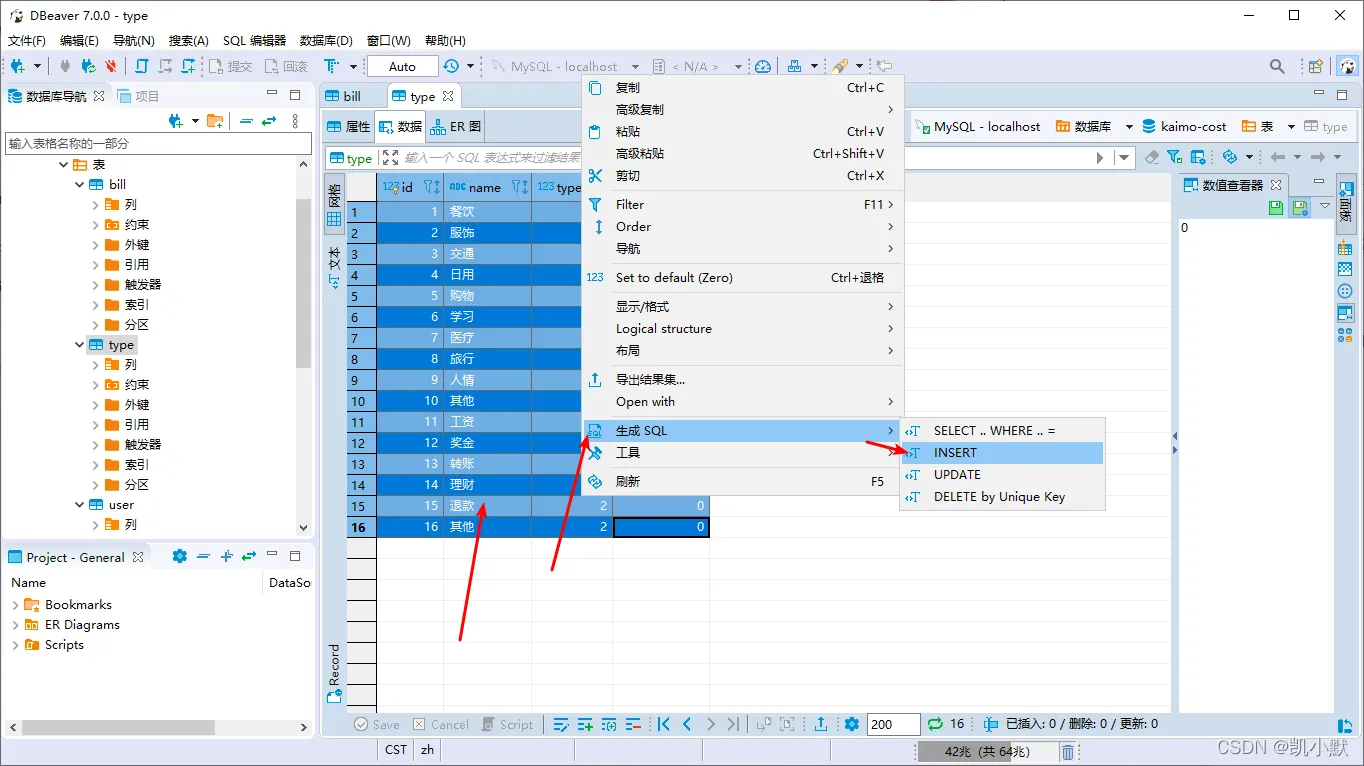Click the green save icon in value viewer
Screen dimensions: 1364x766
(x=1276, y=207)
